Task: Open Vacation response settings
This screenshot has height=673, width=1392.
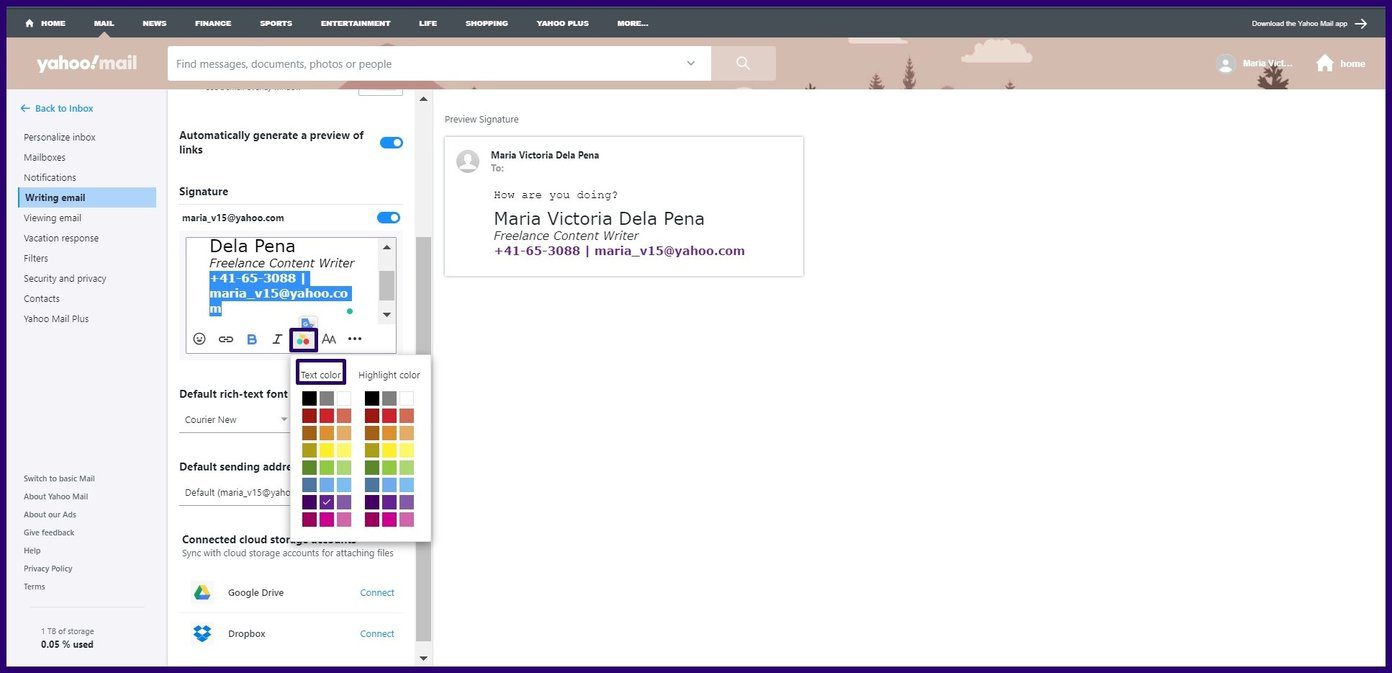Action: [61, 238]
